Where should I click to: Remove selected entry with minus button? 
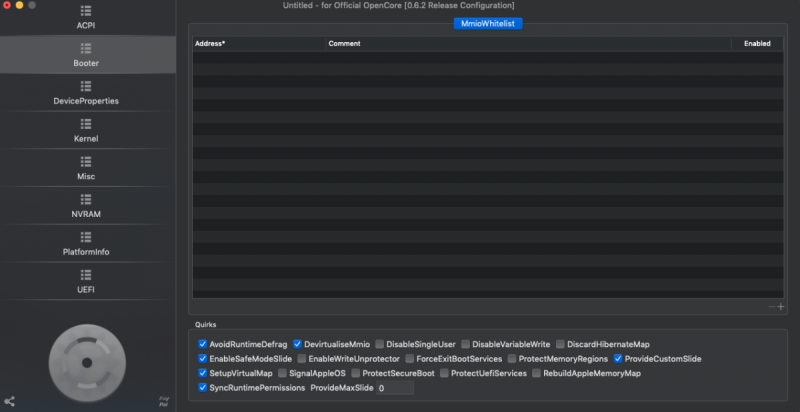click(771, 306)
